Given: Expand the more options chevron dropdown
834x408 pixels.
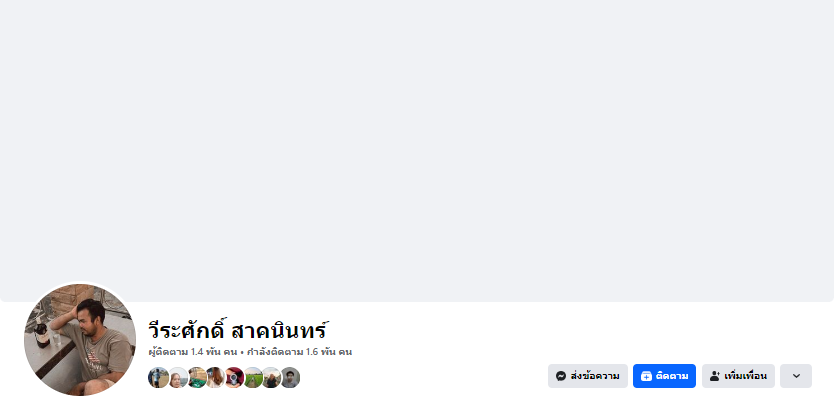Looking at the screenshot, I should click(796, 376).
